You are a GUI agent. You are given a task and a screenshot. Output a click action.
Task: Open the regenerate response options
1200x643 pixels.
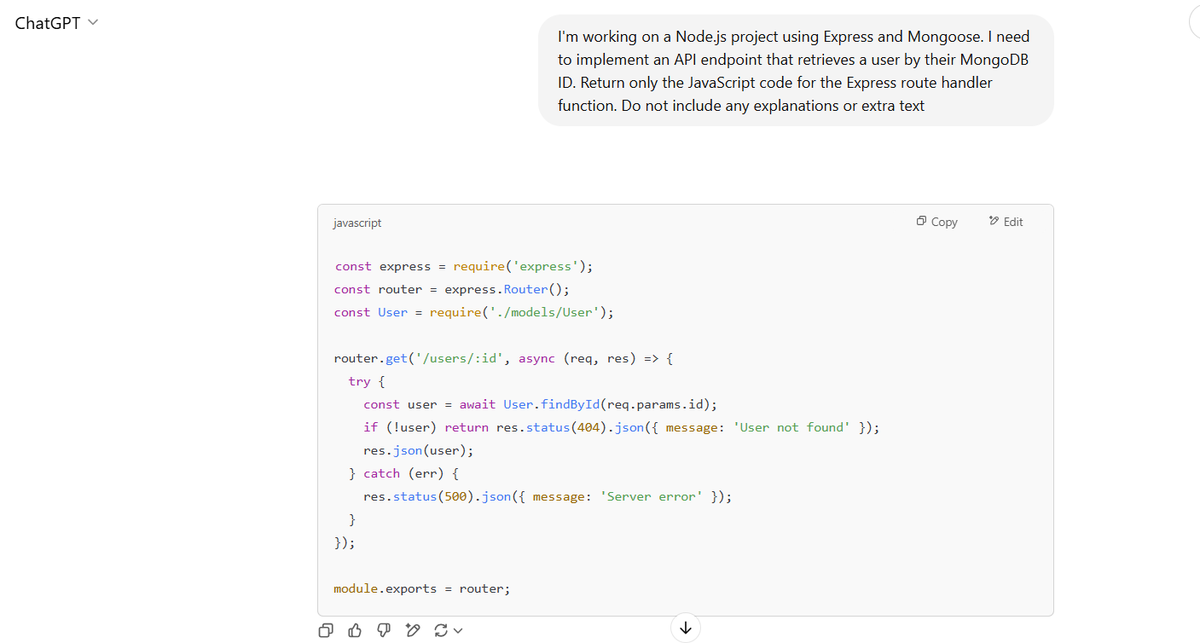449,630
